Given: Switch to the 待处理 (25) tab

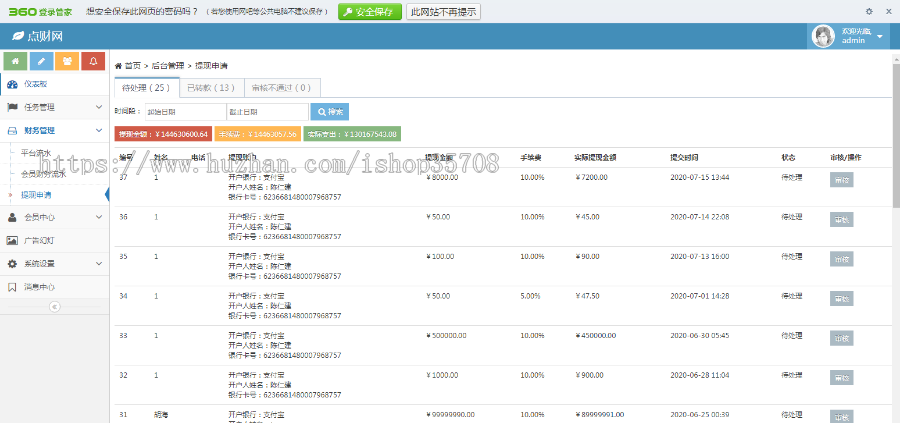Looking at the screenshot, I should coord(147,88).
